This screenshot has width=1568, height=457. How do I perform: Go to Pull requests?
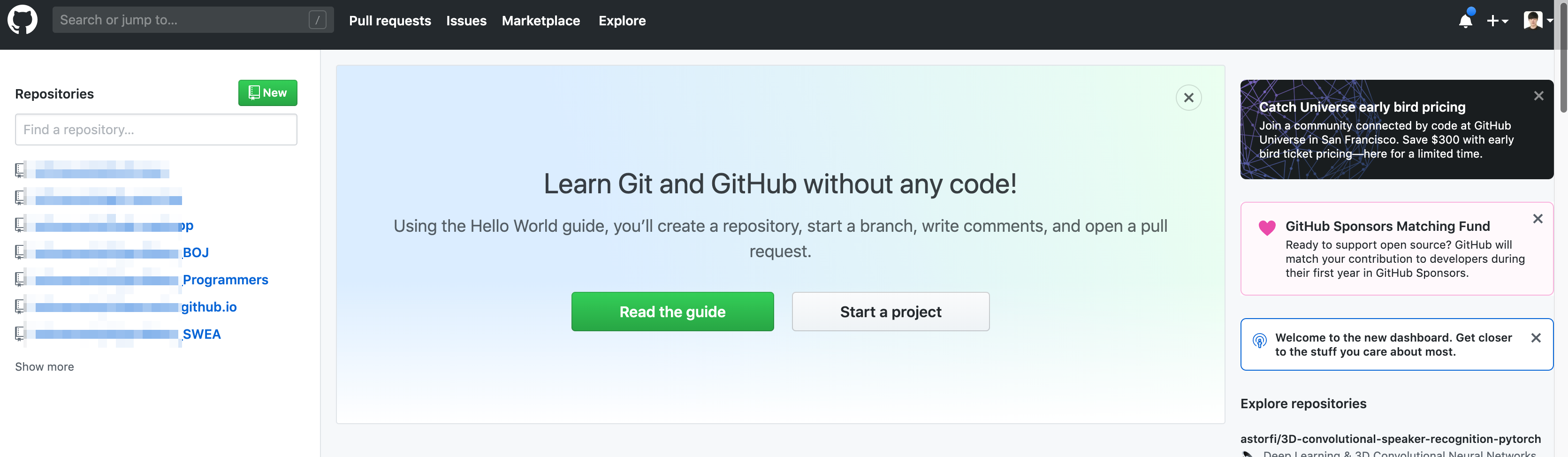(389, 21)
